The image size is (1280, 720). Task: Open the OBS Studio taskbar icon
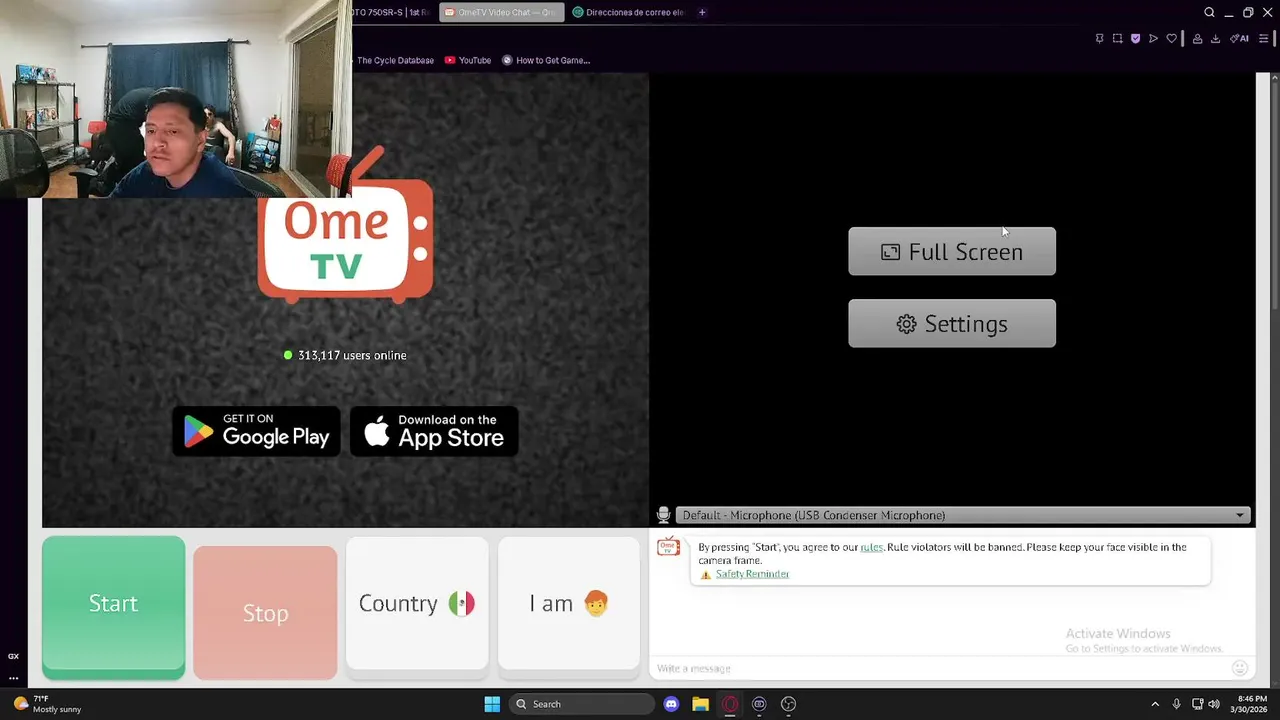(788, 704)
